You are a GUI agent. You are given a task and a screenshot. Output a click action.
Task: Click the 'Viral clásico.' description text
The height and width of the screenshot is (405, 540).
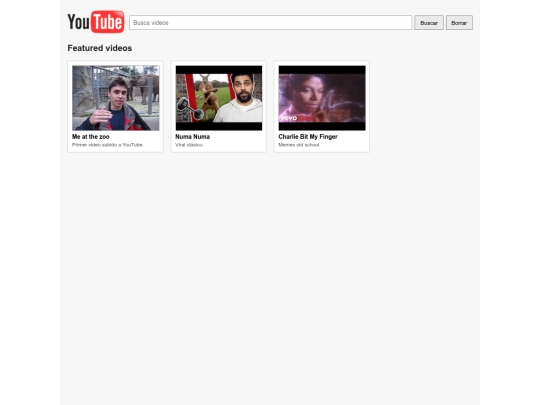click(189, 145)
